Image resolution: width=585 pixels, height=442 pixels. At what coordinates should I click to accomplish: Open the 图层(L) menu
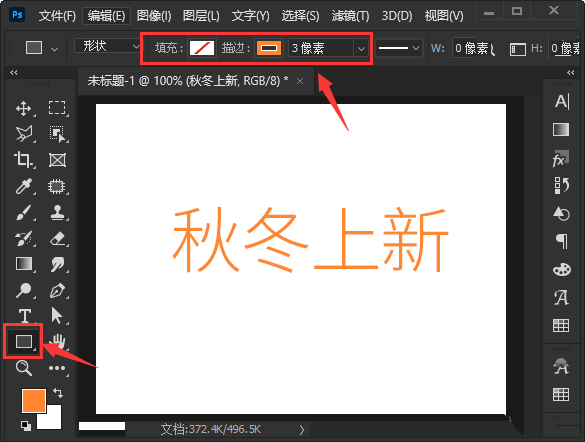[201, 16]
